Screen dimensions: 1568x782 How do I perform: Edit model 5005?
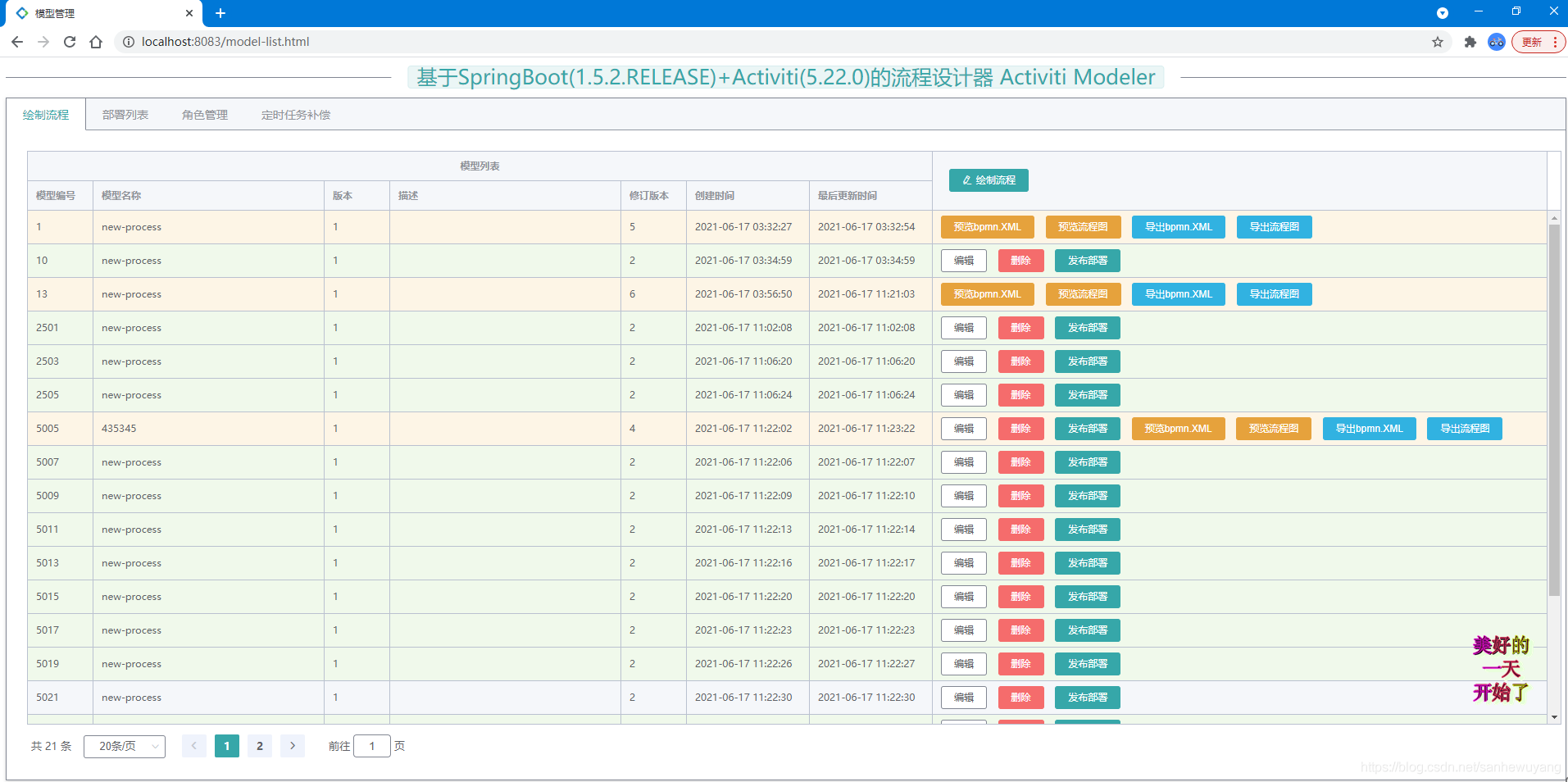(964, 429)
